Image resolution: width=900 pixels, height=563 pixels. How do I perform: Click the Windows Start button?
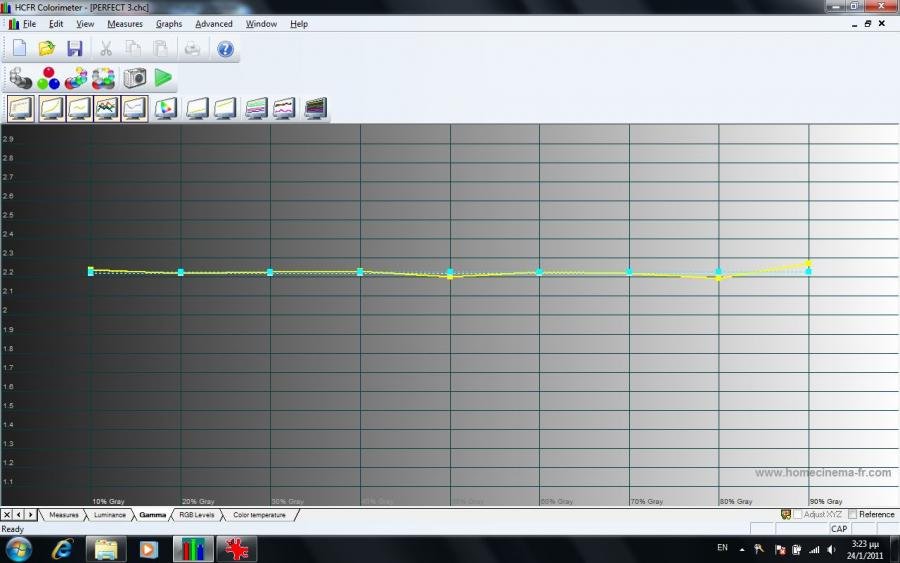click(19, 548)
